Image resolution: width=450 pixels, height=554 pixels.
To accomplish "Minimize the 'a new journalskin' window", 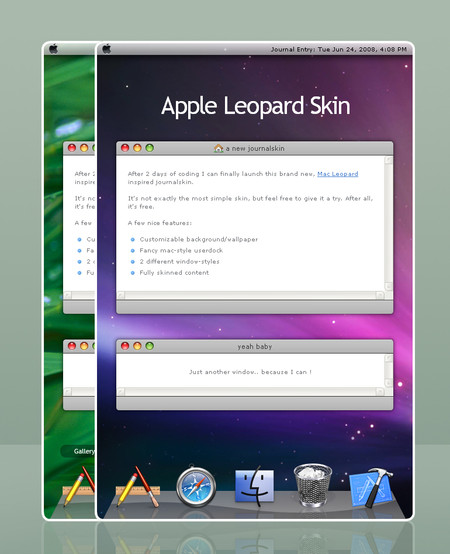I will click(x=137, y=148).
